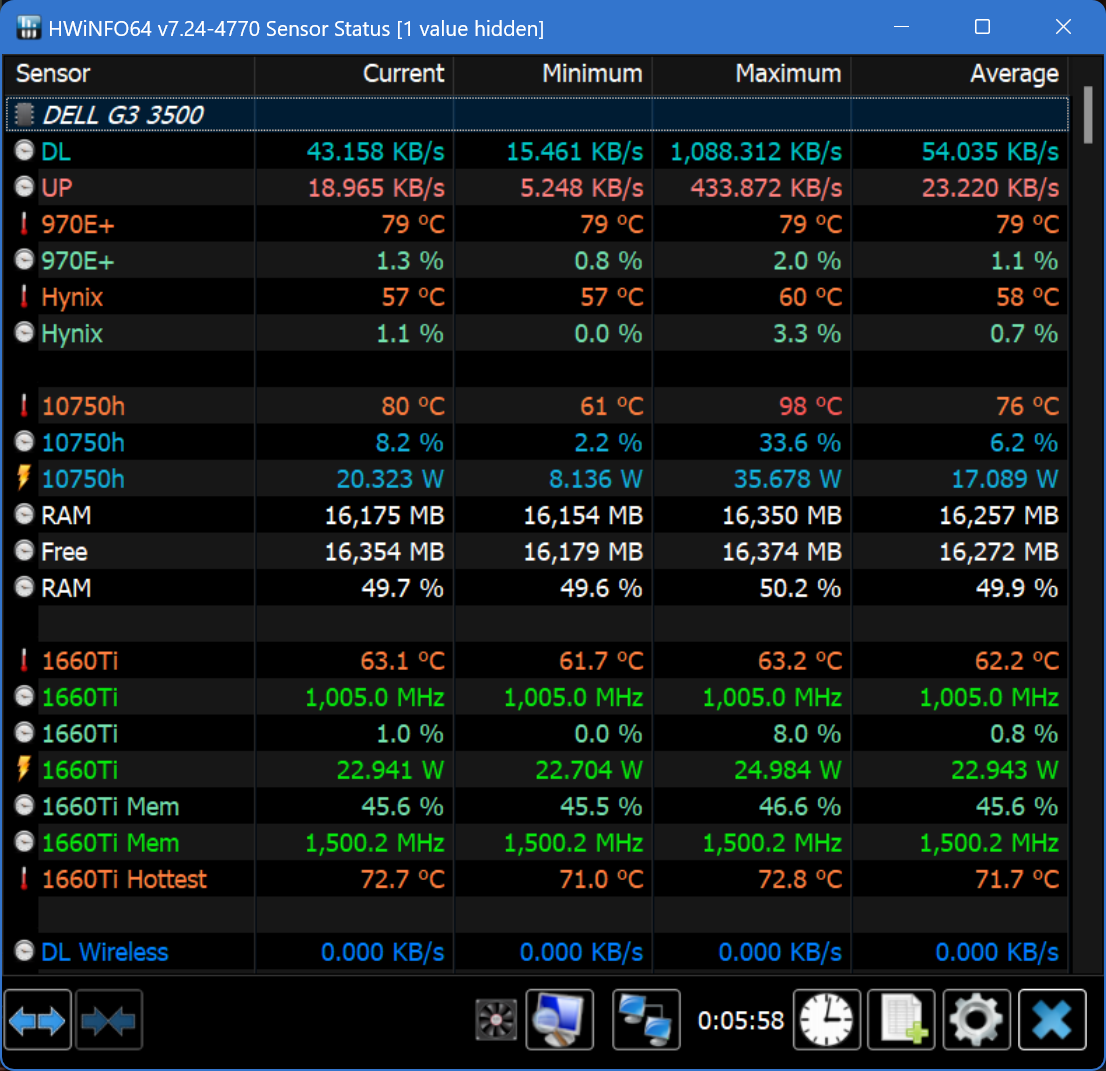Viewport: 1106px width, 1071px height.
Task: Select the UP sensor label
Action: click(x=56, y=188)
